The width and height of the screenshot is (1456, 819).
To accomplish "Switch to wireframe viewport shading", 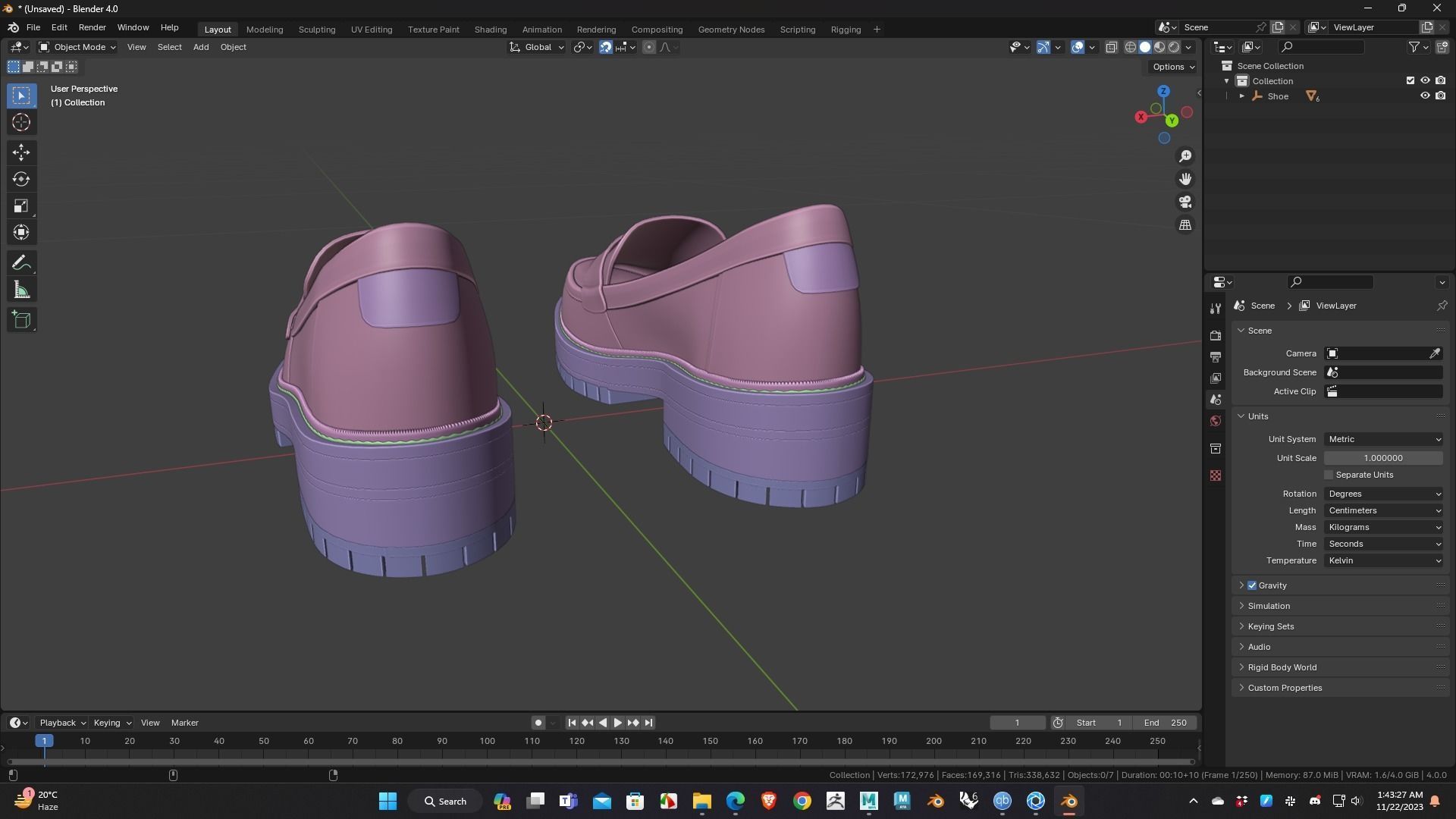I will [x=1130, y=47].
